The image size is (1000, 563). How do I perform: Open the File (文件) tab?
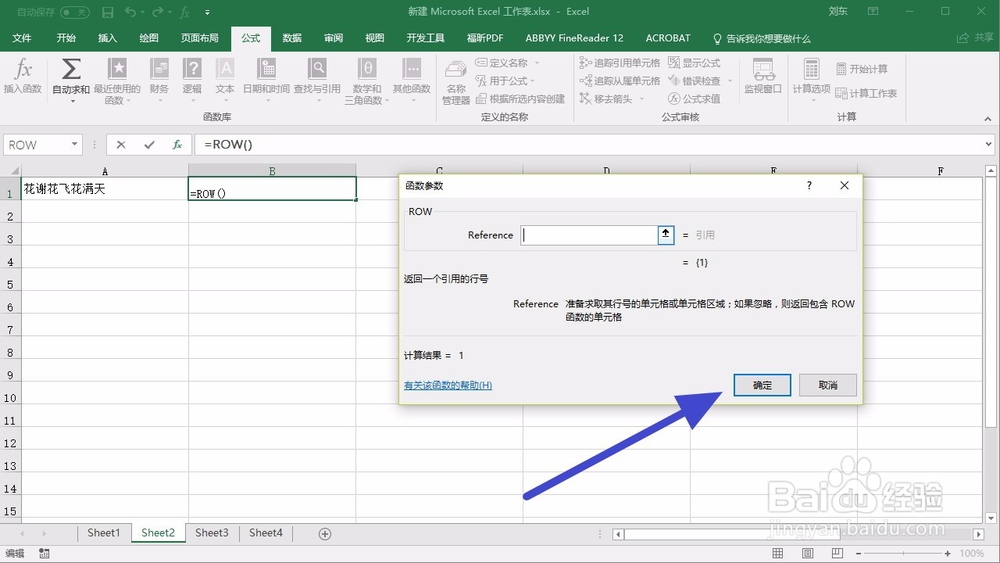click(22, 38)
